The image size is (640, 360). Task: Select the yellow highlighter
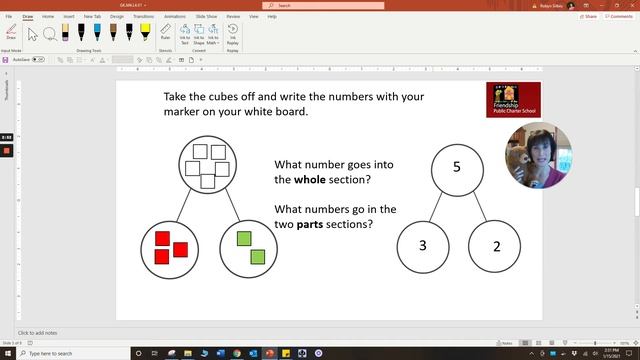[x=145, y=32]
